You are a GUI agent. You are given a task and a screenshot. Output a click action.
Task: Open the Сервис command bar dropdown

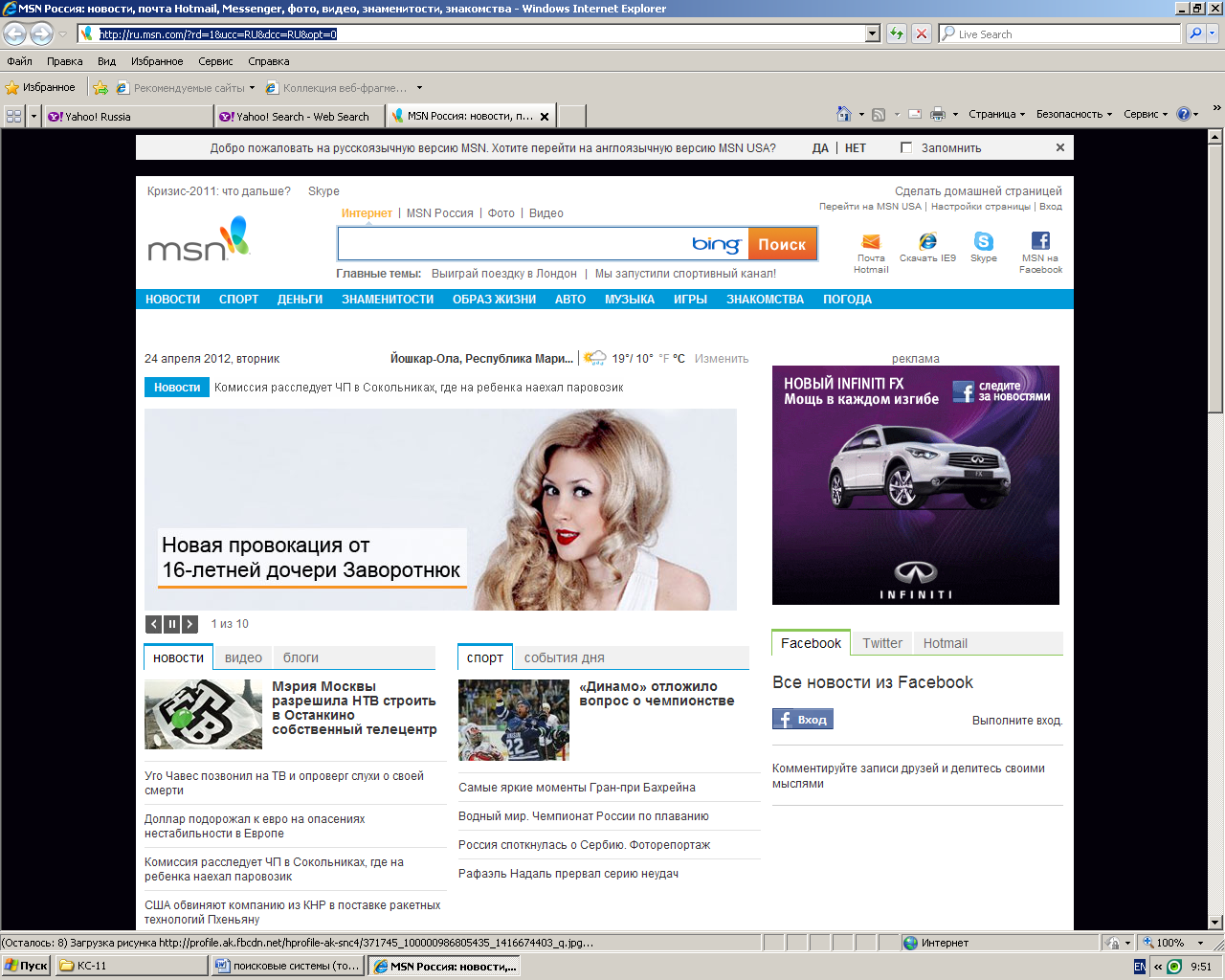(x=1146, y=114)
